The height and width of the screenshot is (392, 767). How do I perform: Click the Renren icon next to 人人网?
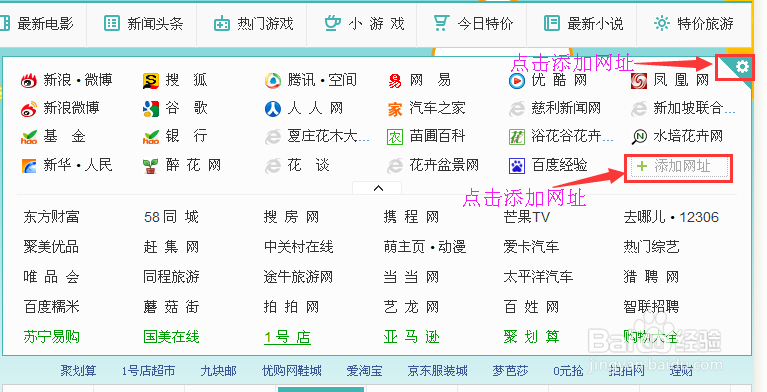[273, 109]
